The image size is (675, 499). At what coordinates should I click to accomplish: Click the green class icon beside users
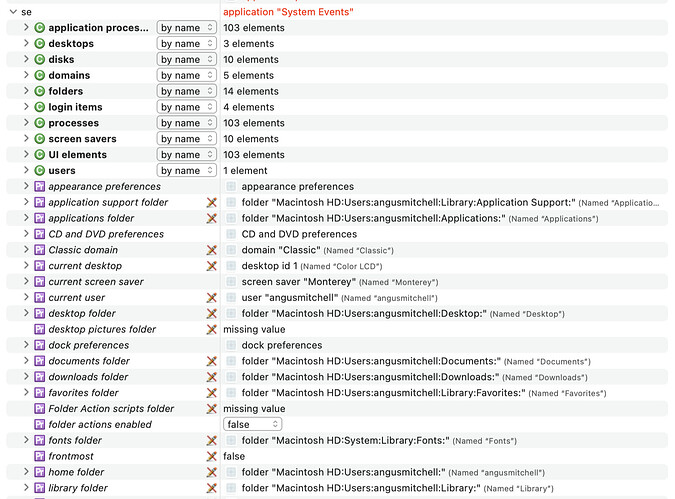pyautogui.click(x=40, y=170)
